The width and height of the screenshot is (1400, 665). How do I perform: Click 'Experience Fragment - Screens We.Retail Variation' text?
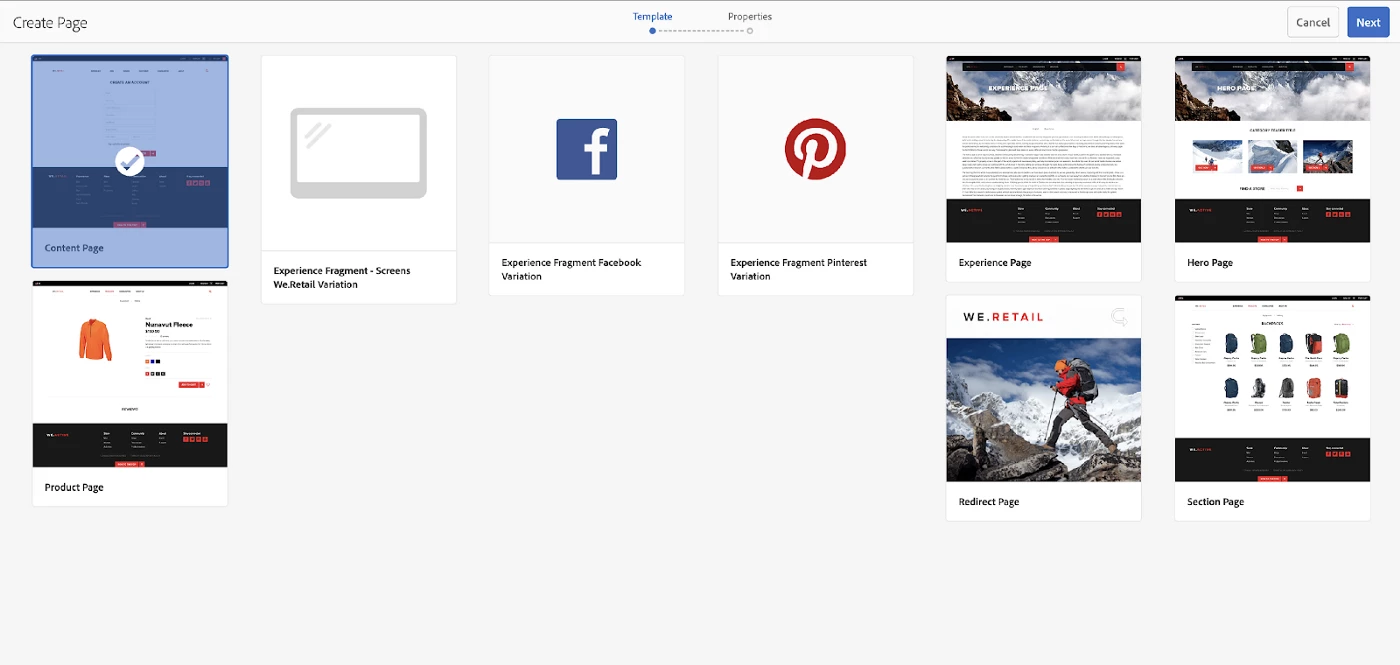pos(342,277)
